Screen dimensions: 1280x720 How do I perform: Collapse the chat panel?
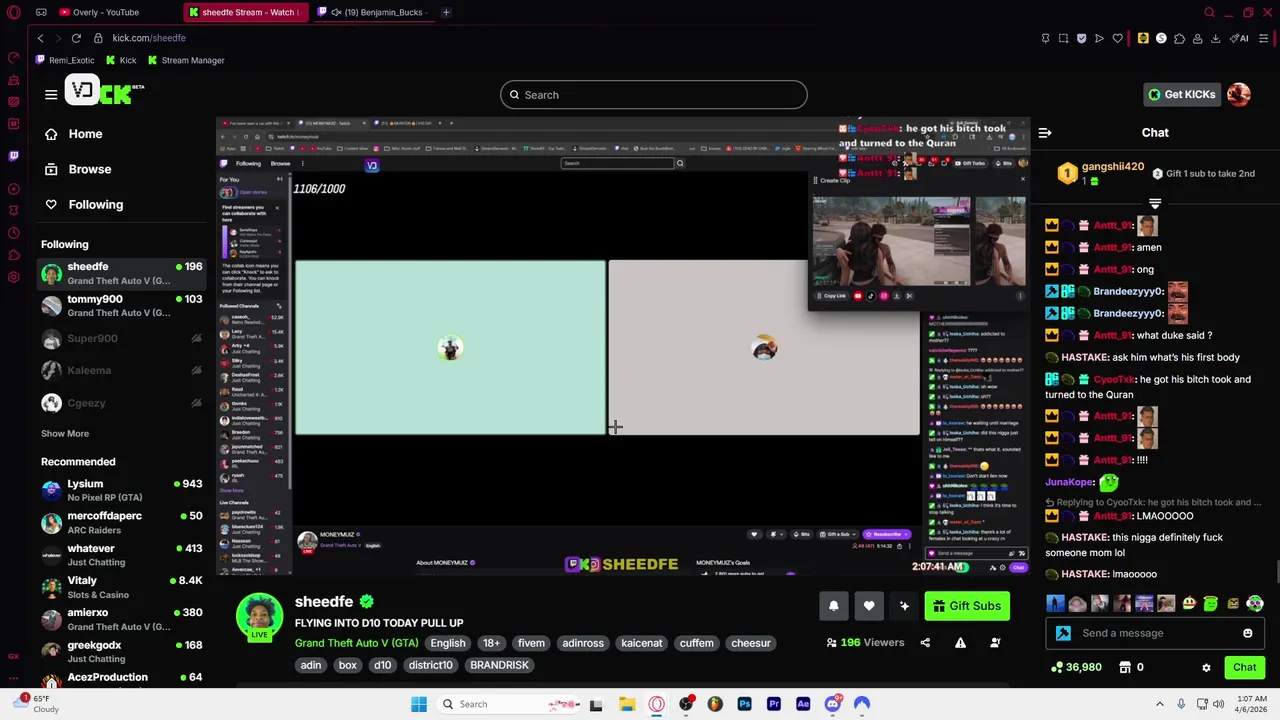tap(1045, 133)
